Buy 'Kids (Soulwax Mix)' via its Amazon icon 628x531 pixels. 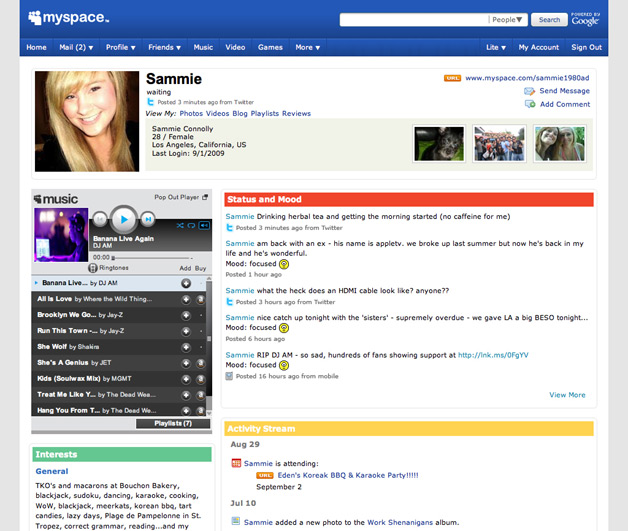(200, 379)
